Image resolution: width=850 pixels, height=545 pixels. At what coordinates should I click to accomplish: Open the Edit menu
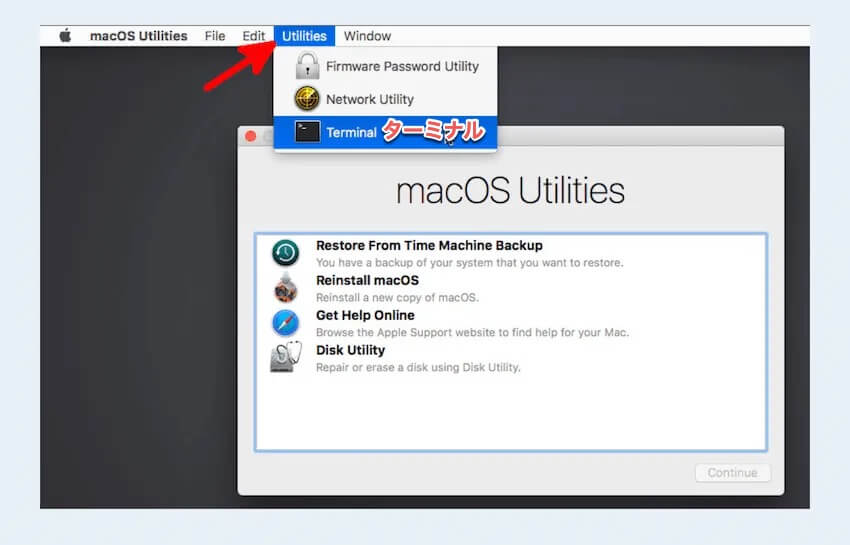click(x=253, y=36)
